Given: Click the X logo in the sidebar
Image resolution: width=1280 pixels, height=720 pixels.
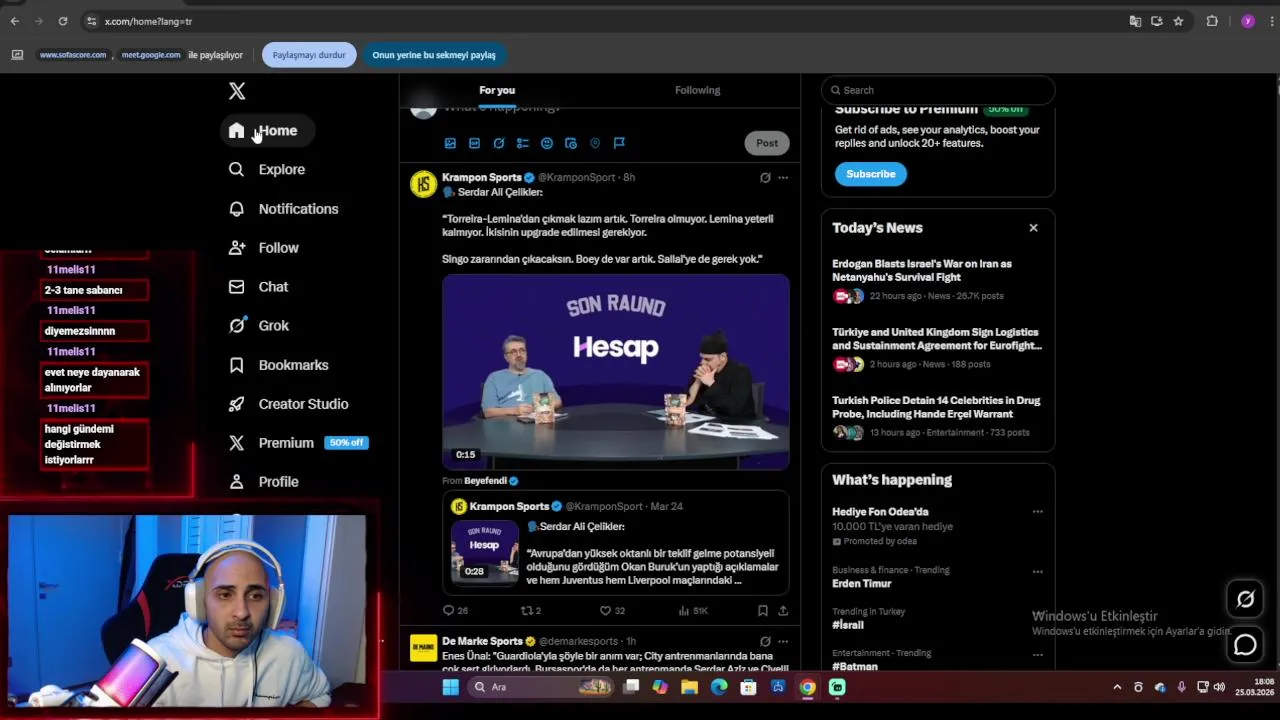Looking at the screenshot, I should (x=237, y=91).
